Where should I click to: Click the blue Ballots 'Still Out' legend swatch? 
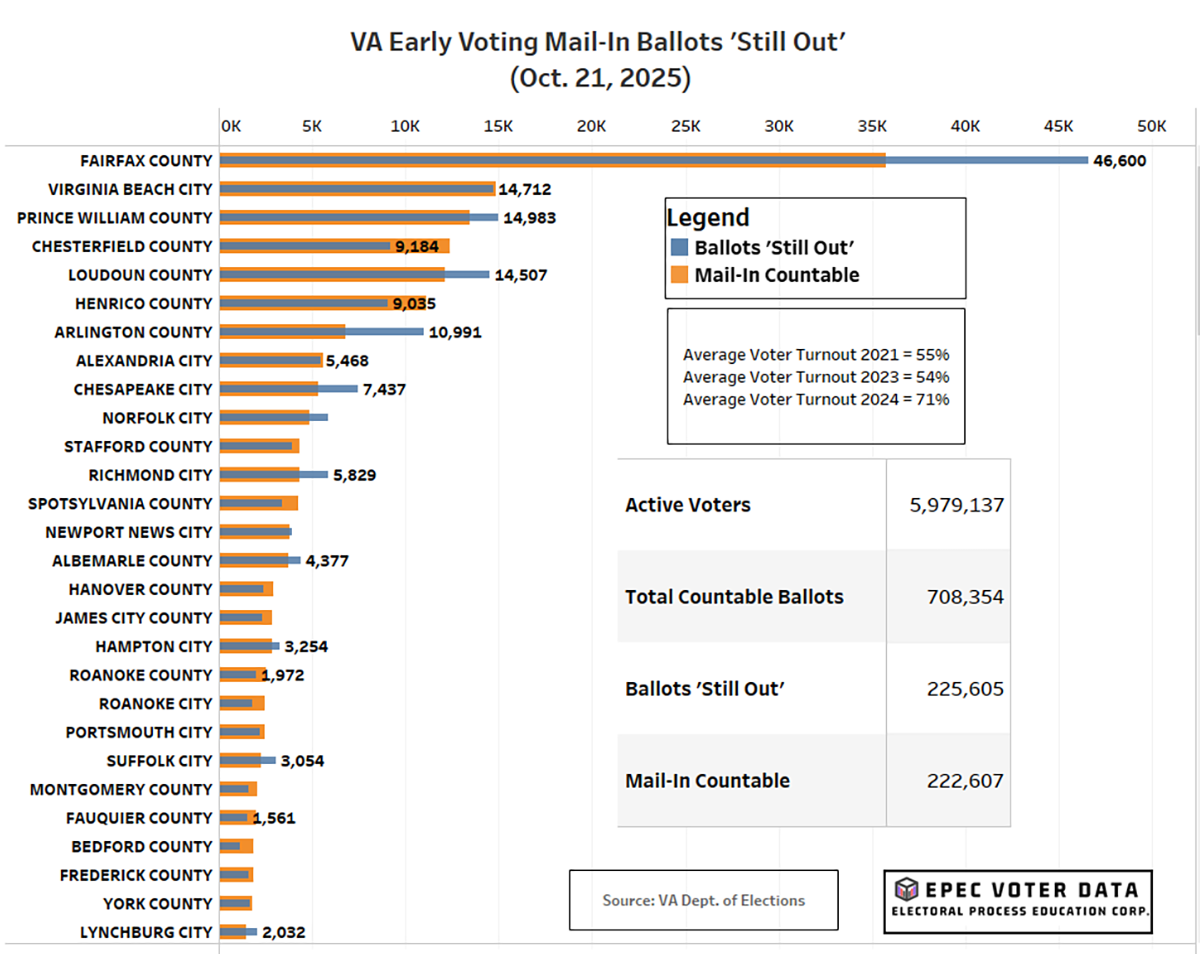tap(679, 247)
